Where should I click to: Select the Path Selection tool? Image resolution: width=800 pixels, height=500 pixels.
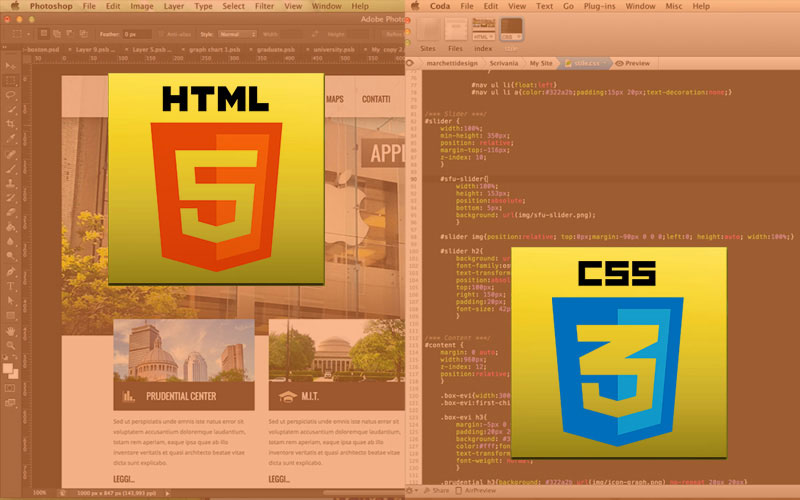pyautogui.click(x=10, y=301)
